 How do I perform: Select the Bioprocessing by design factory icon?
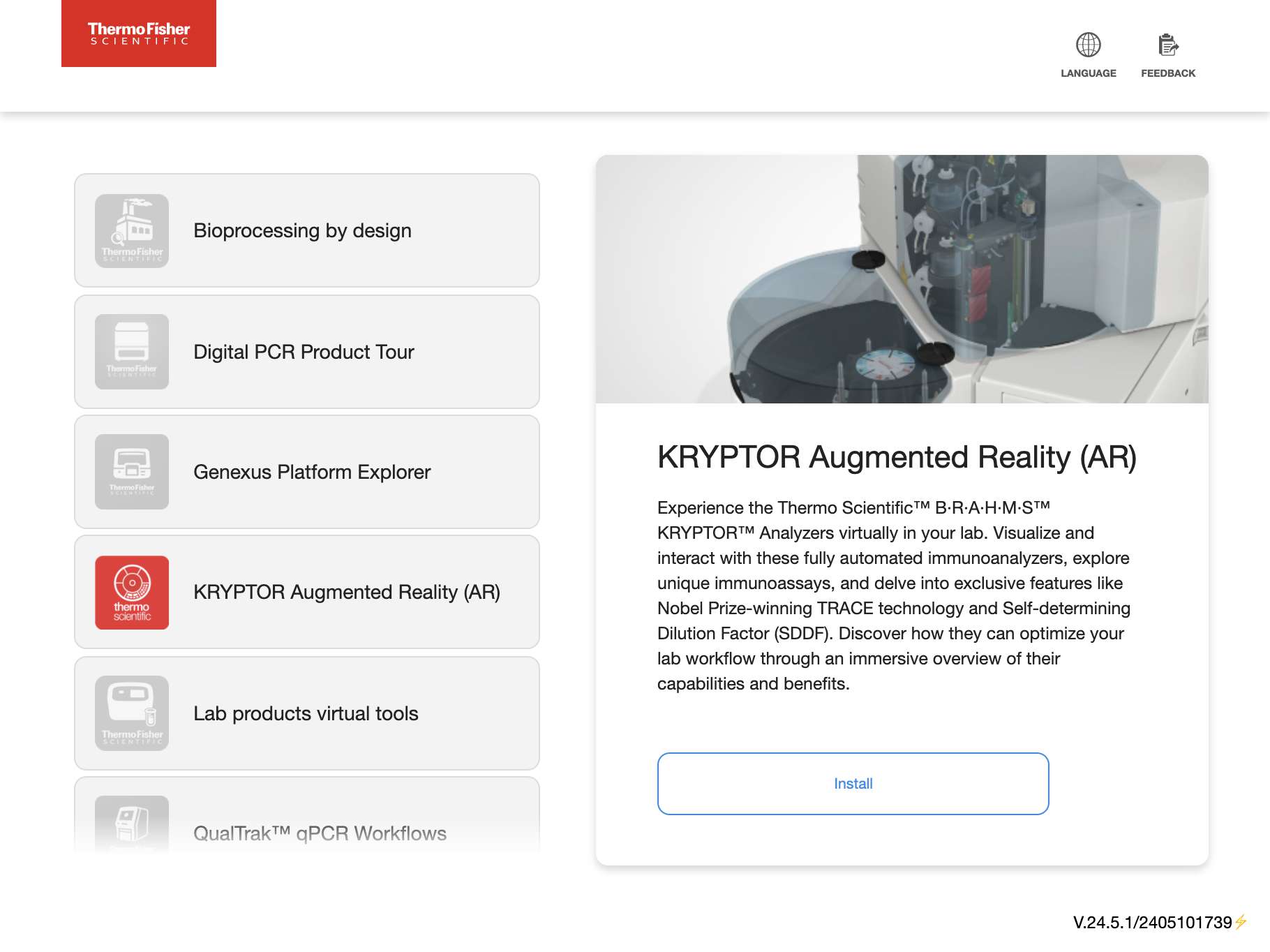132,231
